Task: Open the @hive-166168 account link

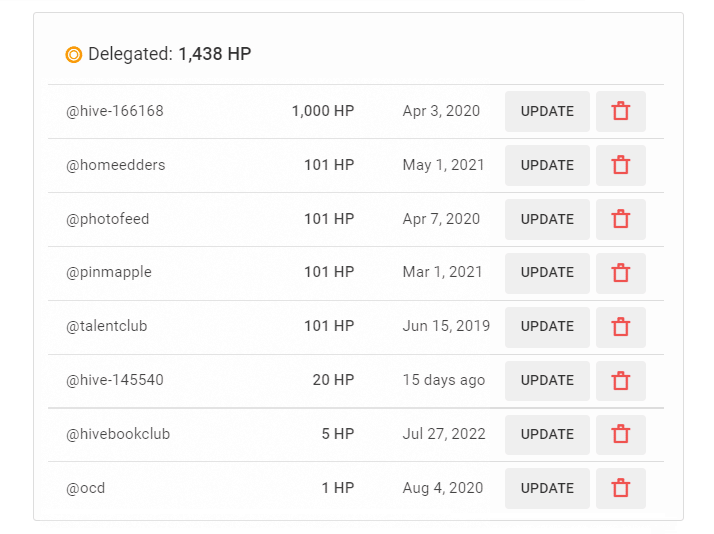Action: coord(115,111)
